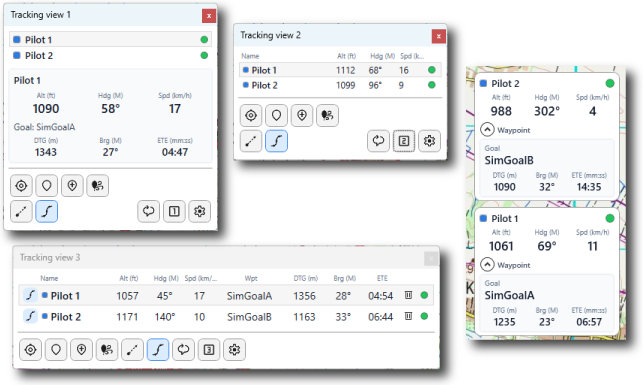The width and height of the screenshot is (643, 385).
Task: Select Pilot 1 row in Tracking view 1 list
Action: [110, 39]
